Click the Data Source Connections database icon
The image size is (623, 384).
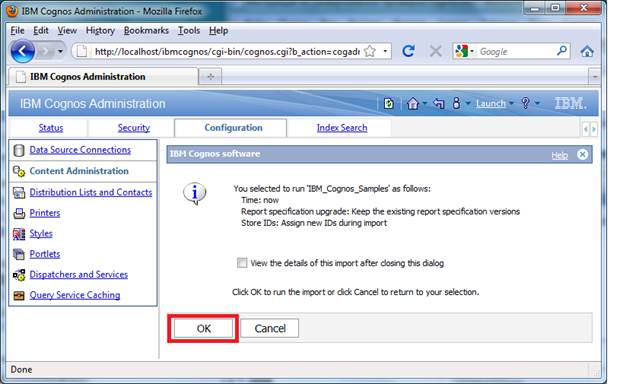click(x=19, y=150)
